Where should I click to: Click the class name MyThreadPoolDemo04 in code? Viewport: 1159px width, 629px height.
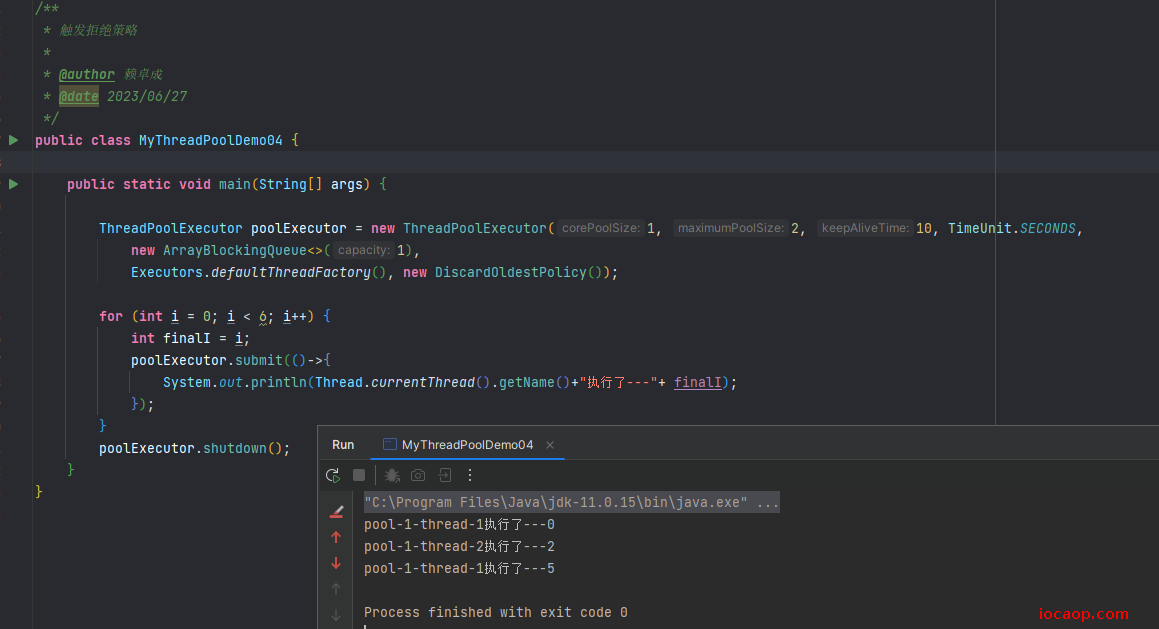211,140
